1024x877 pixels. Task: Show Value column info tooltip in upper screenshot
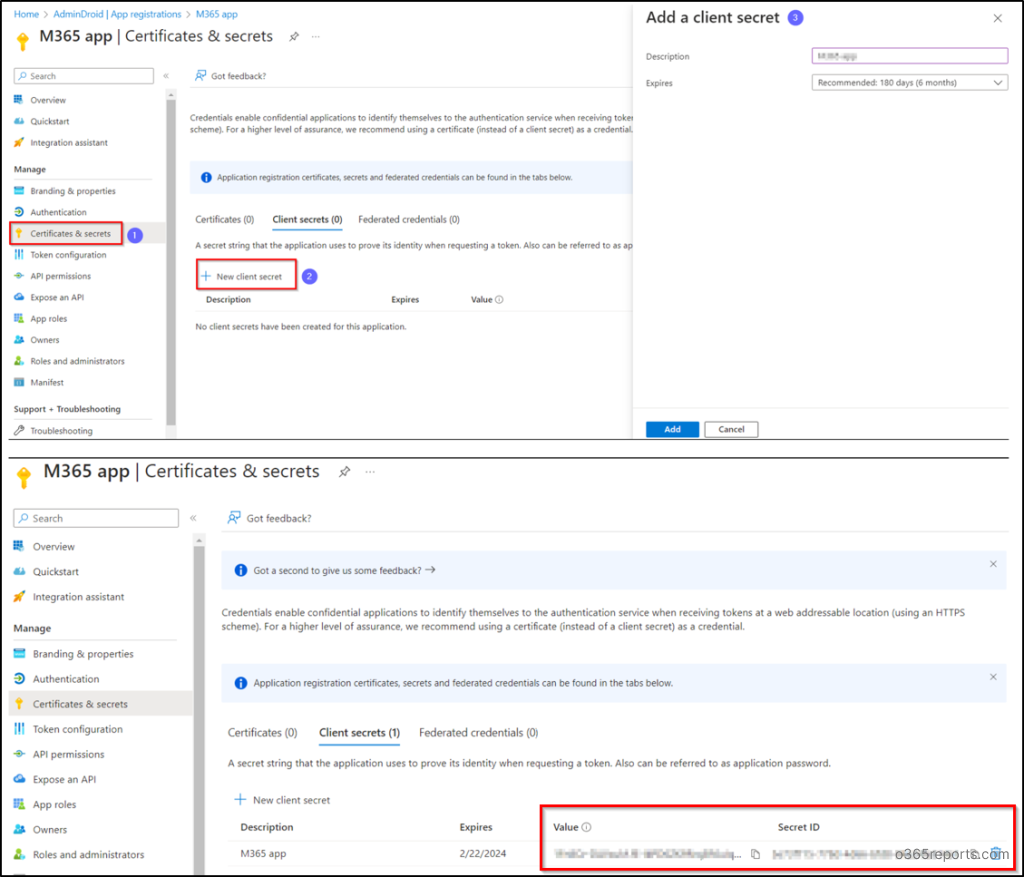pos(499,300)
